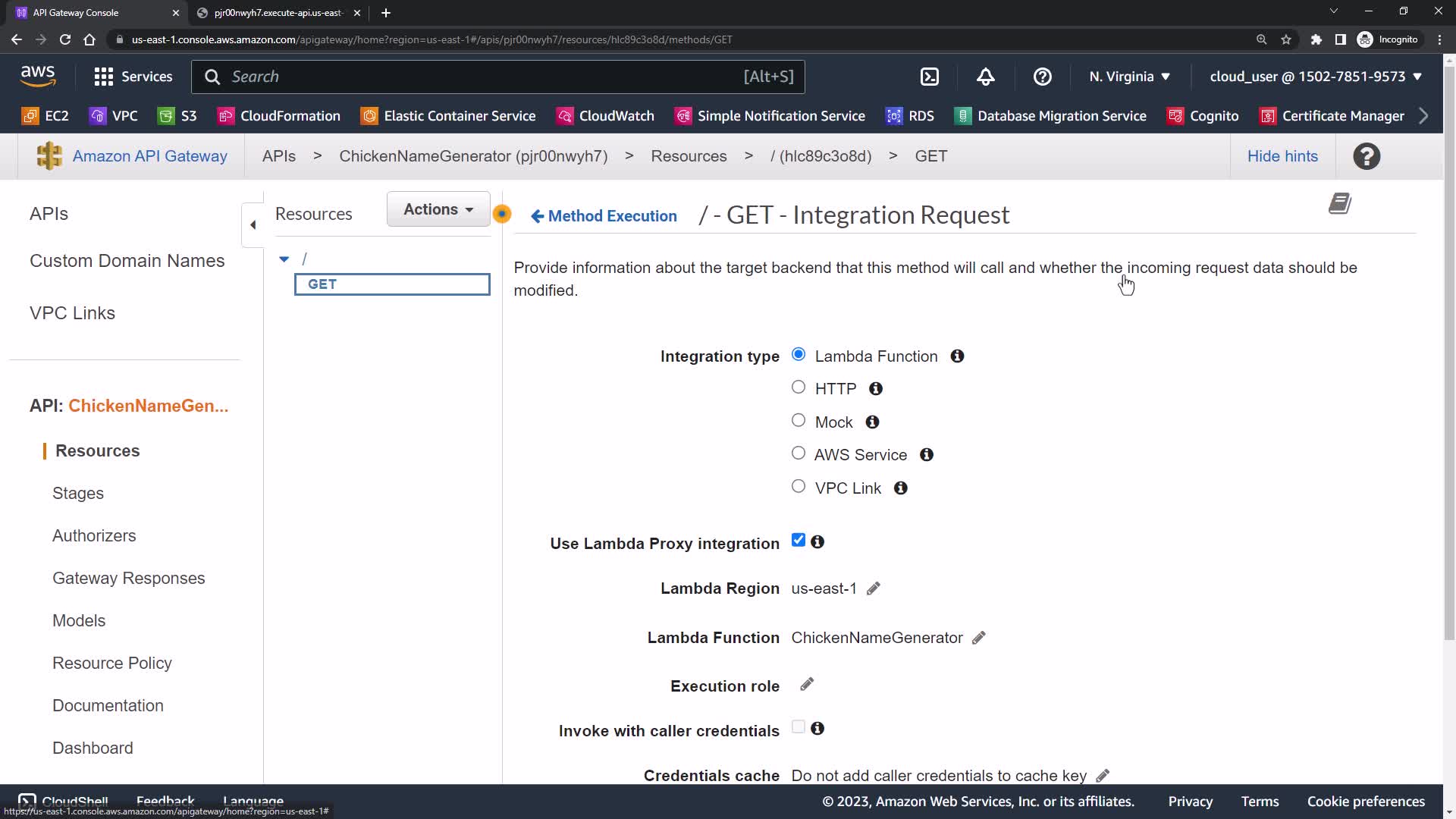Open the documentation book icon

1340,203
